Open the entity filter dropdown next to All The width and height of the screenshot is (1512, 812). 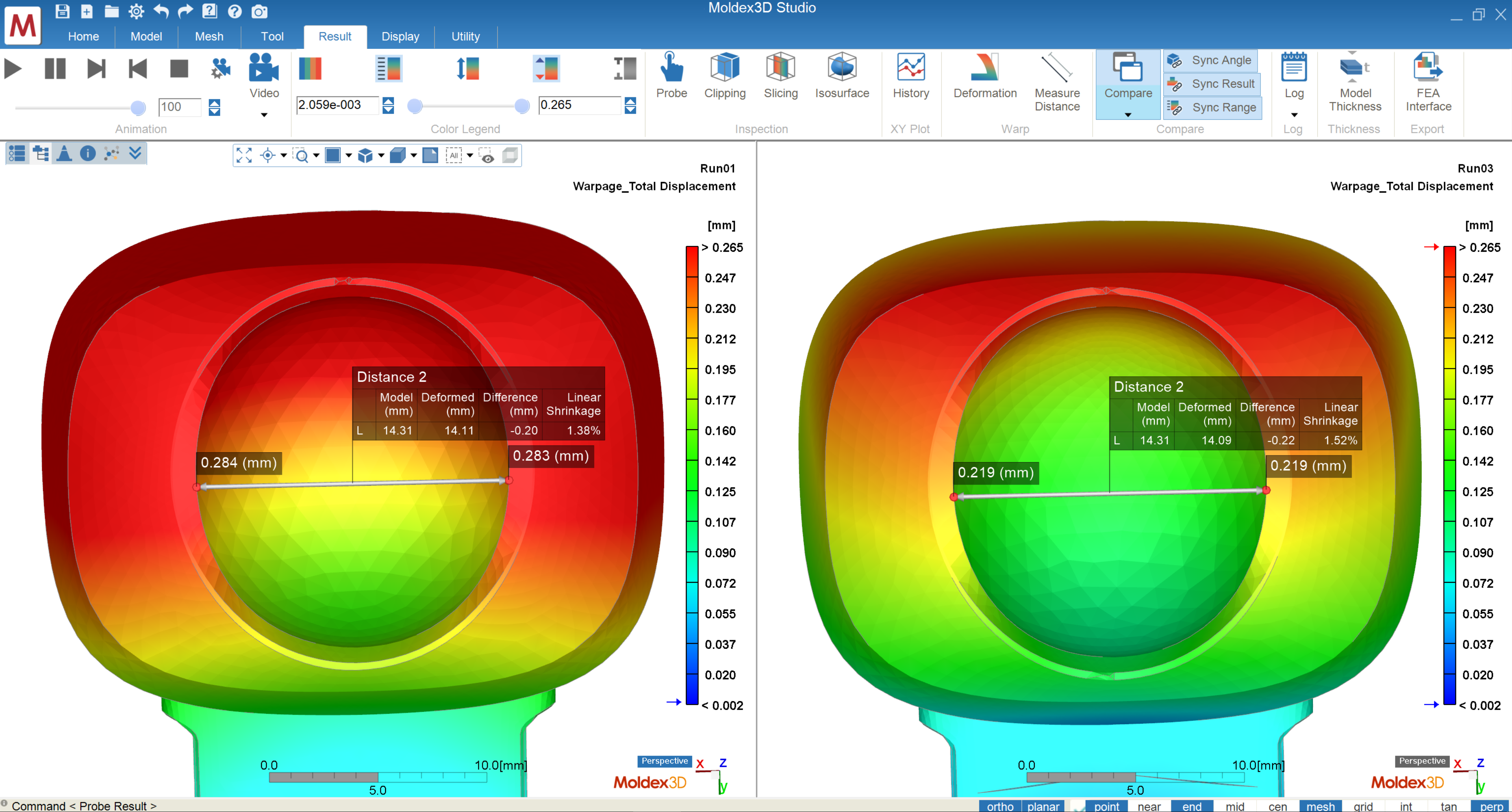pos(470,156)
